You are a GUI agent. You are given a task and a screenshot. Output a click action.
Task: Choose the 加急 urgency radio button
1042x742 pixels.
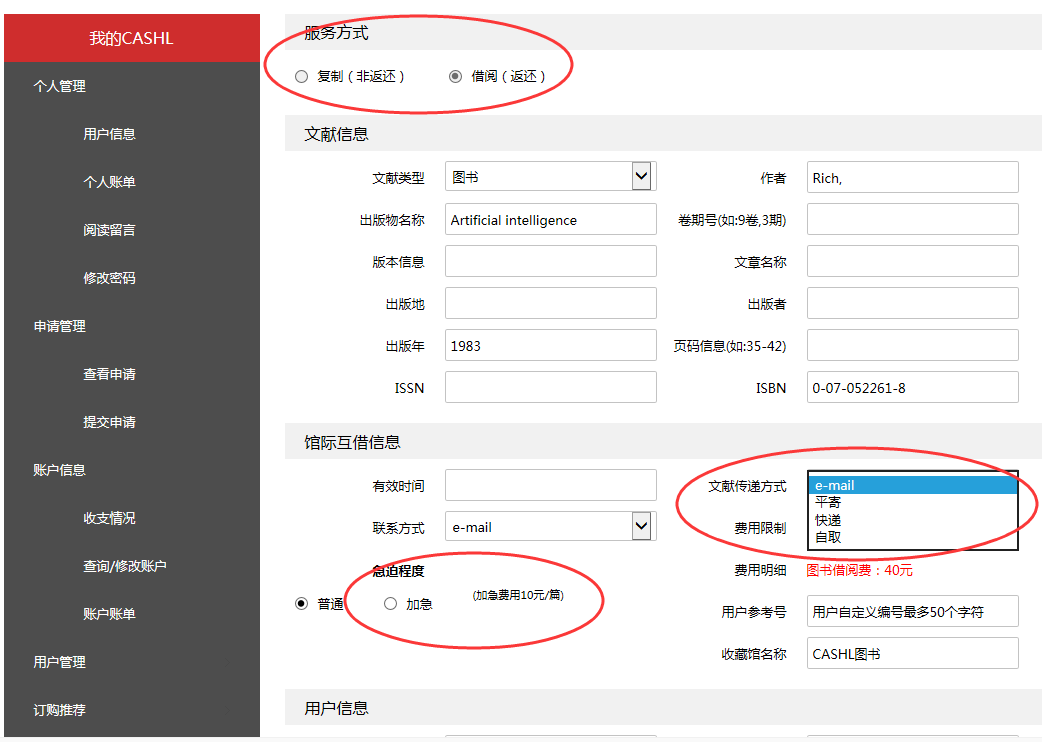pyautogui.click(x=391, y=604)
